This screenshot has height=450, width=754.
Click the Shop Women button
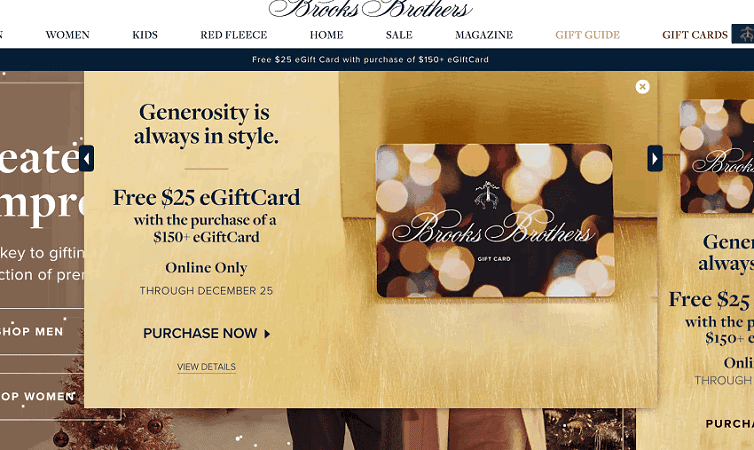tap(38, 397)
